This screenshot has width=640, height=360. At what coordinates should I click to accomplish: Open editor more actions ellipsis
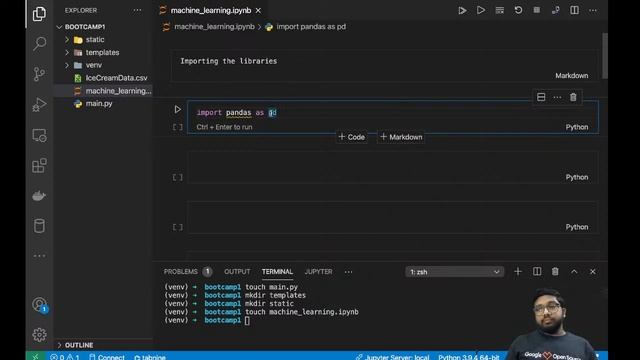593,10
